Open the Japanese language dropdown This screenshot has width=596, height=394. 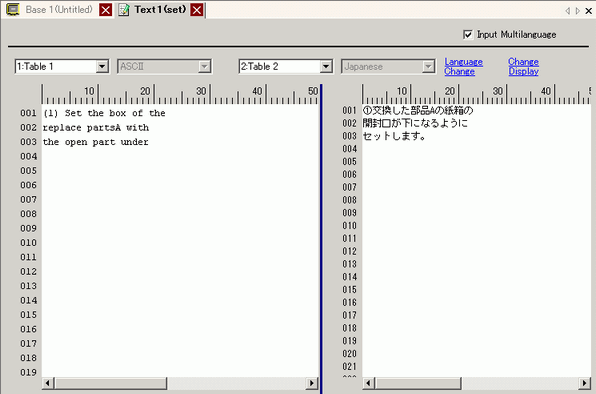pos(428,66)
